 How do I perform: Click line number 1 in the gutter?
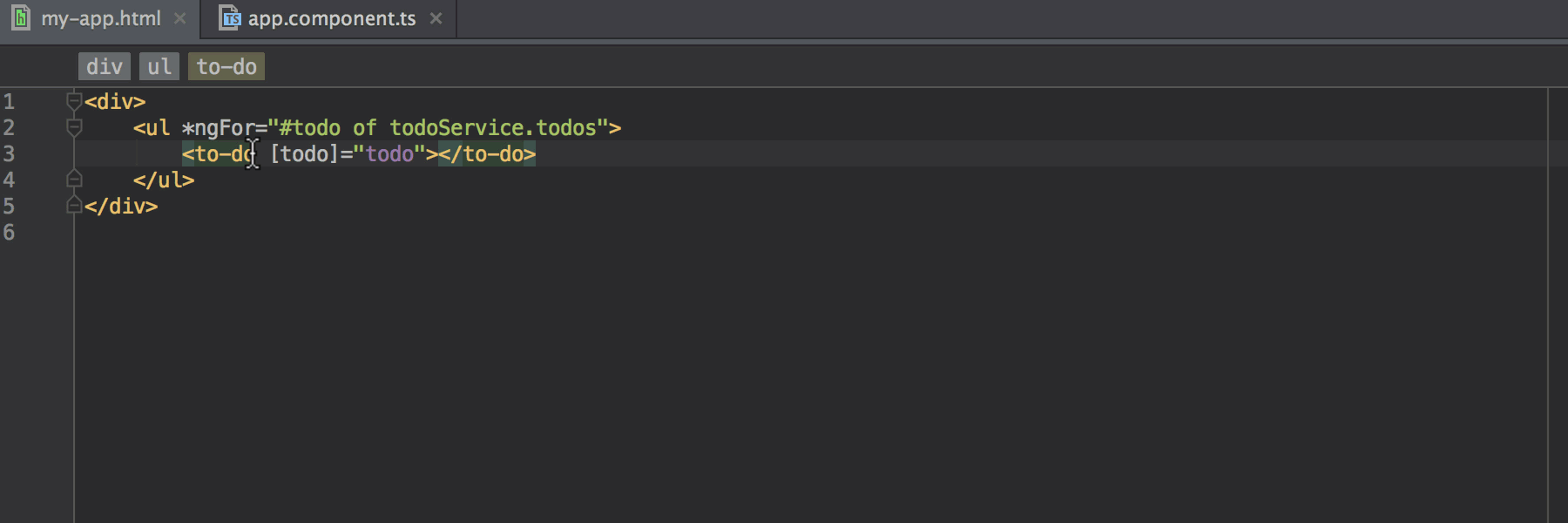pyautogui.click(x=9, y=101)
